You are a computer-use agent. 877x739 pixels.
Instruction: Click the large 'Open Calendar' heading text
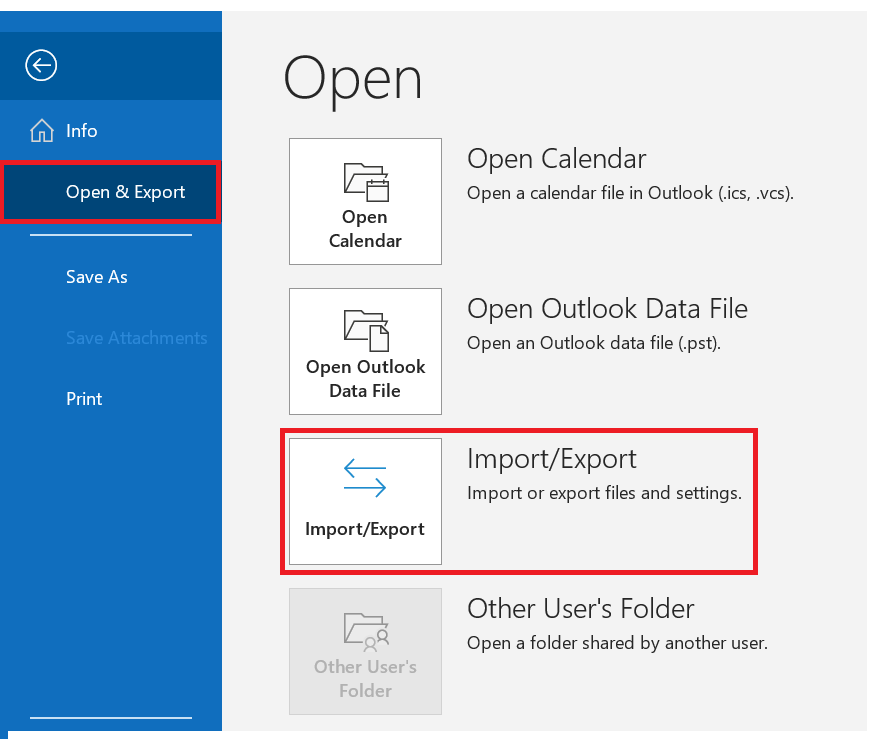click(x=557, y=159)
